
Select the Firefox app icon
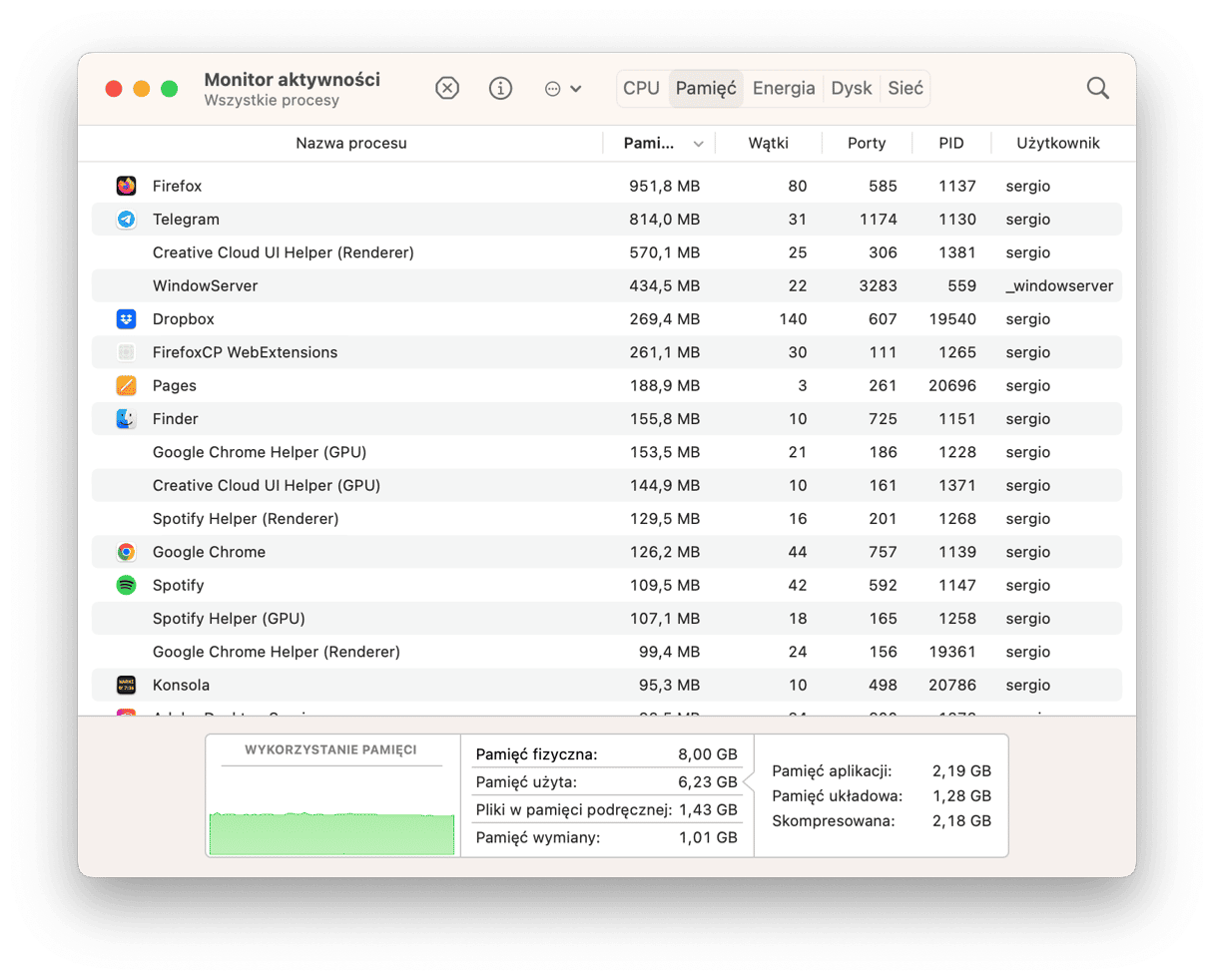coord(126,186)
